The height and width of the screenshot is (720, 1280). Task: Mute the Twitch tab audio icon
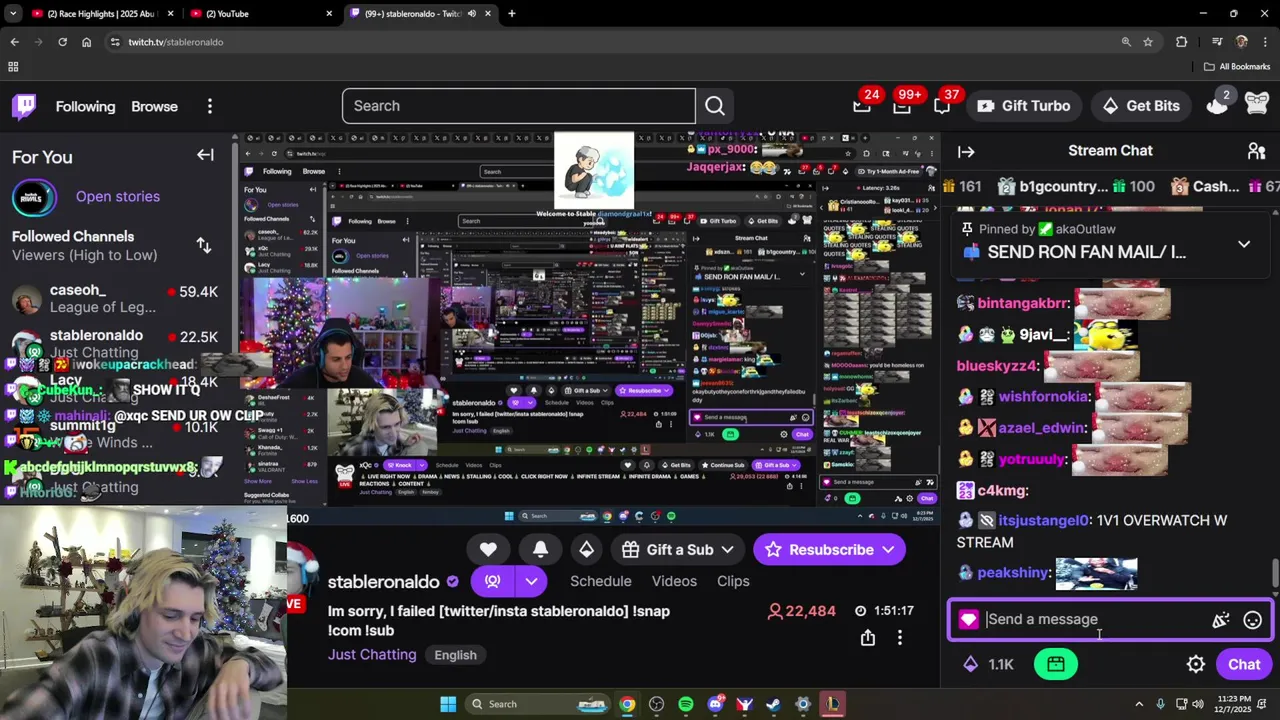(471, 14)
